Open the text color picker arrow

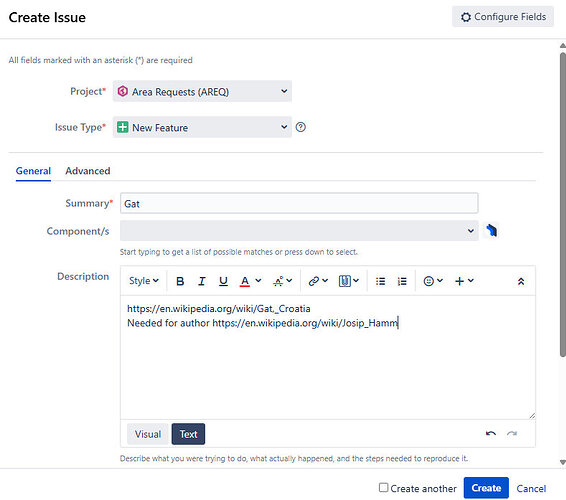pos(258,281)
